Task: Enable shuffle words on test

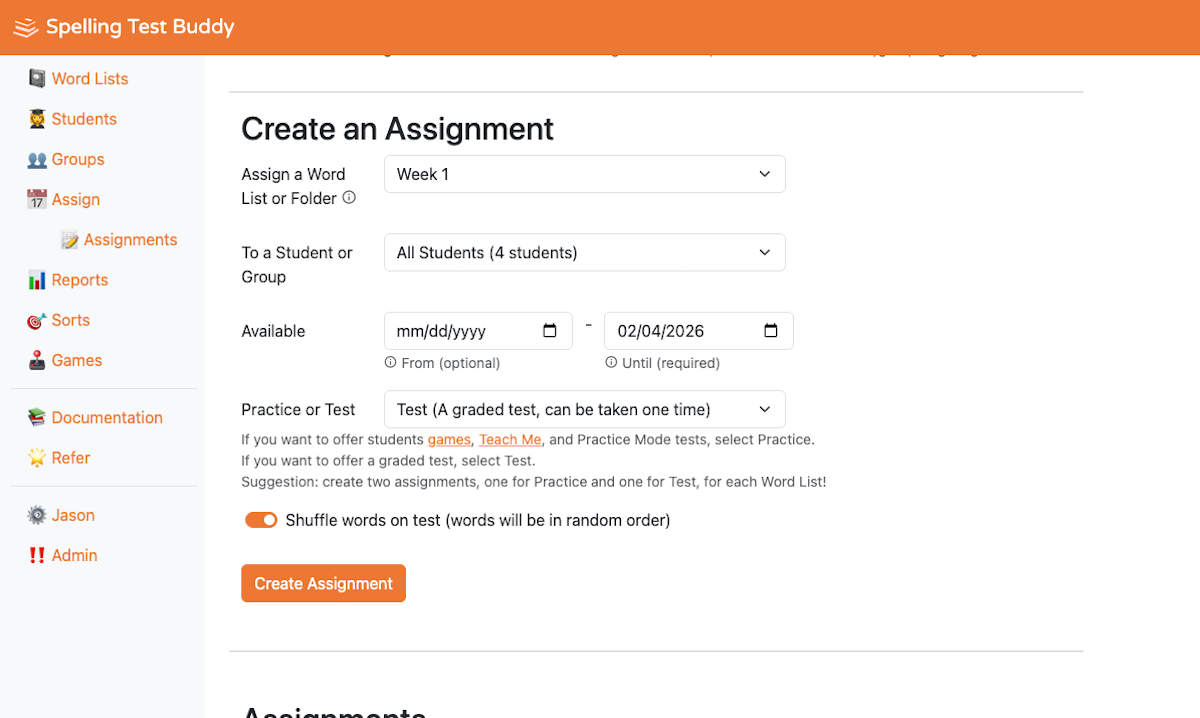Action: (261, 520)
